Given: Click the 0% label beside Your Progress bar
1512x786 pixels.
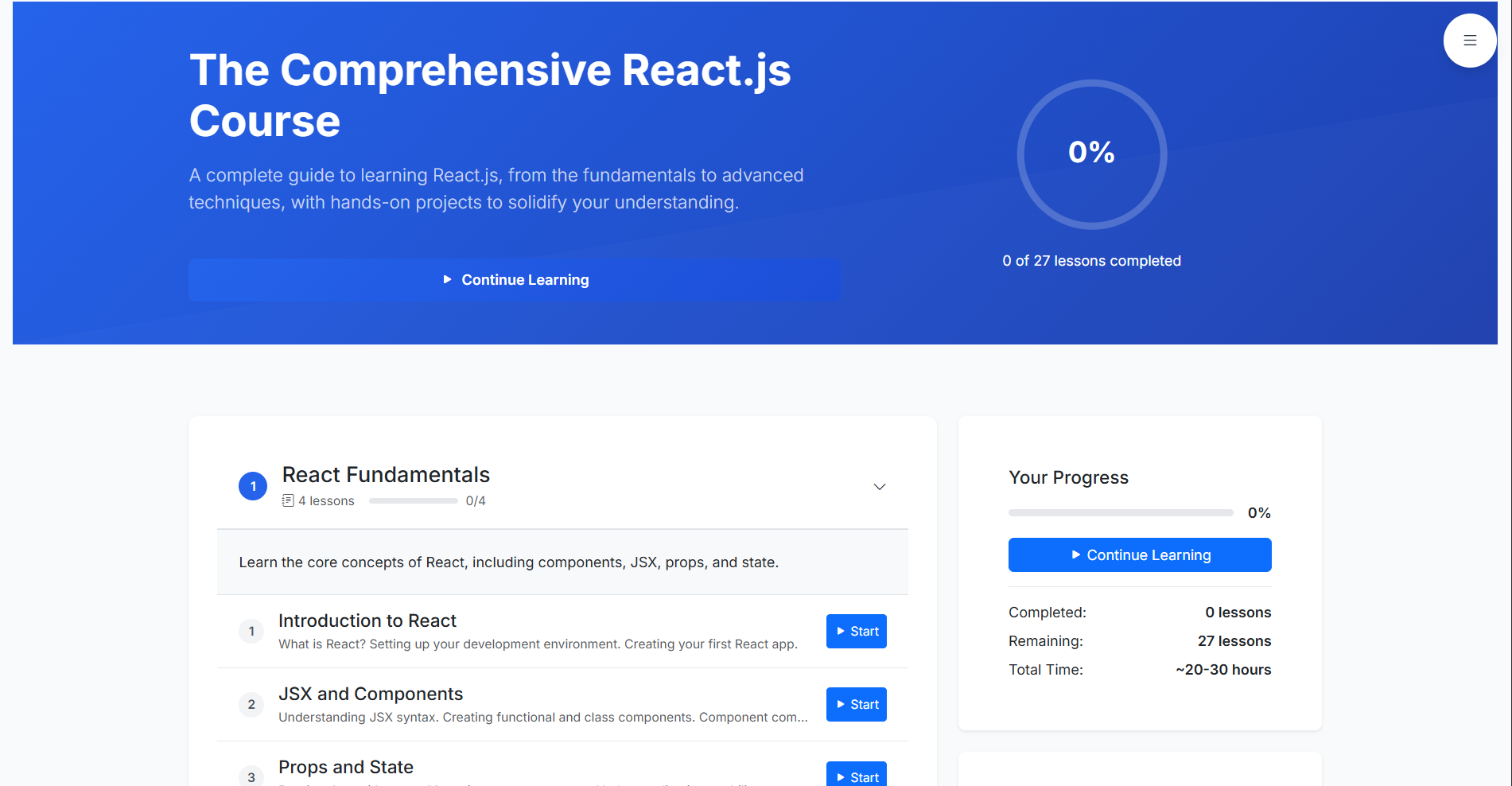Looking at the screenshot, I should pos(1259,513).
